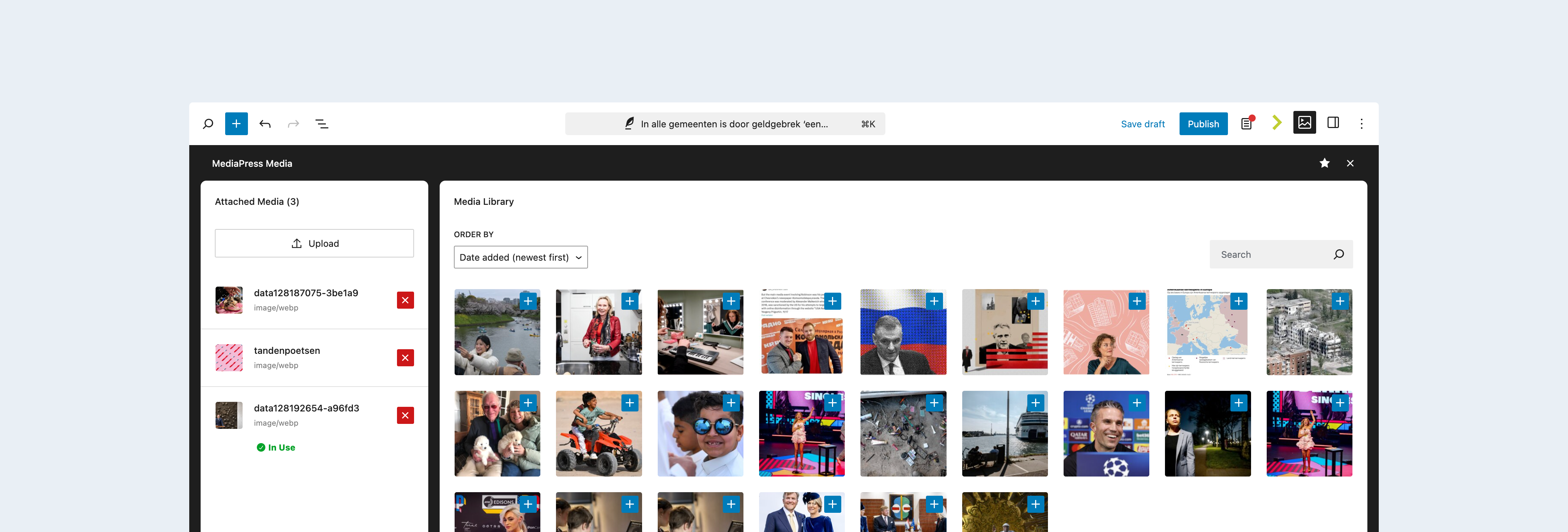The width and height of the screenshot is (1568, 532).
Task: Add the cruise ship harbor photo
Action: 1035,403
